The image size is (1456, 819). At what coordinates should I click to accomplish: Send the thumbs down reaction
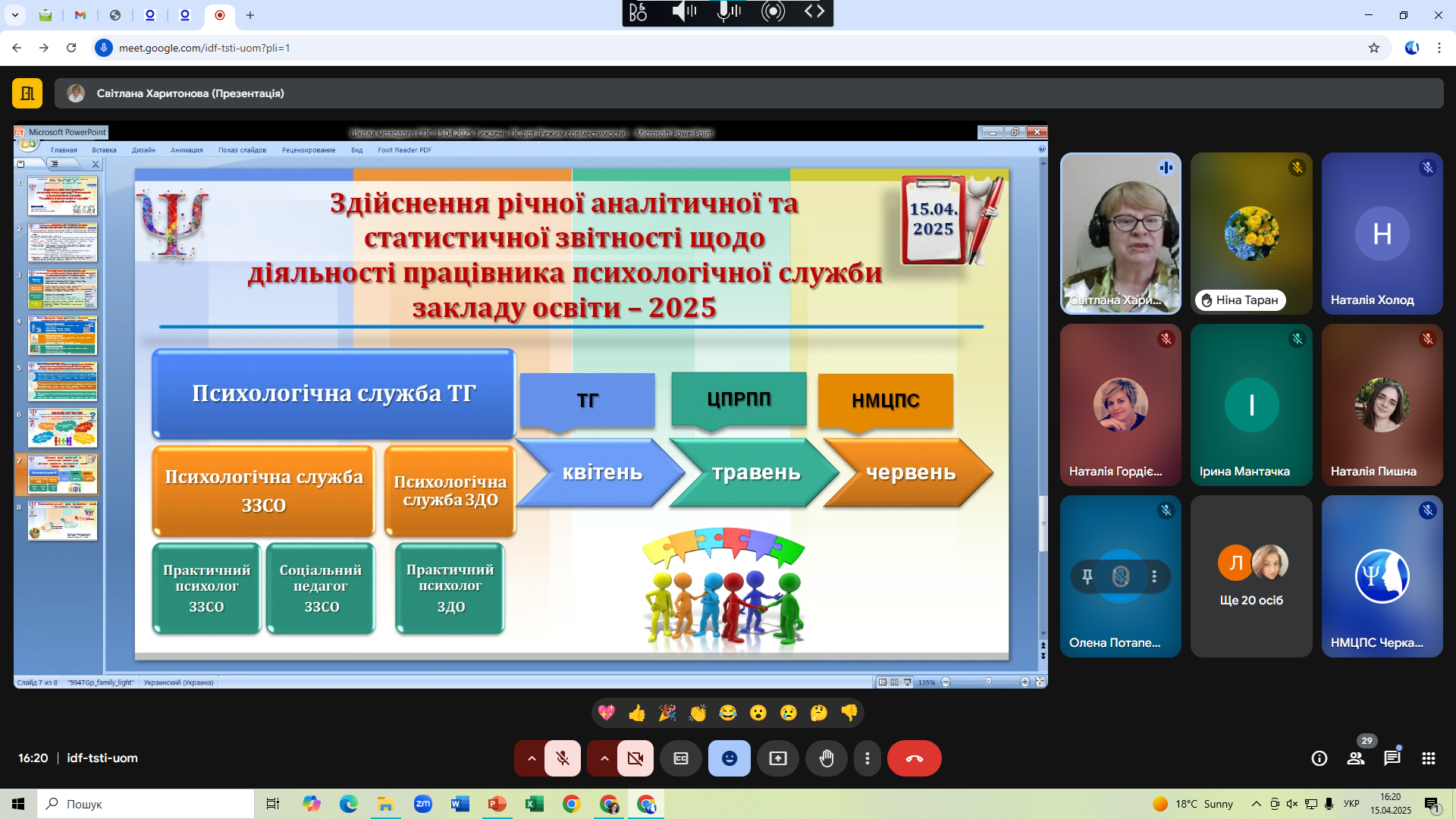(849, 713)
